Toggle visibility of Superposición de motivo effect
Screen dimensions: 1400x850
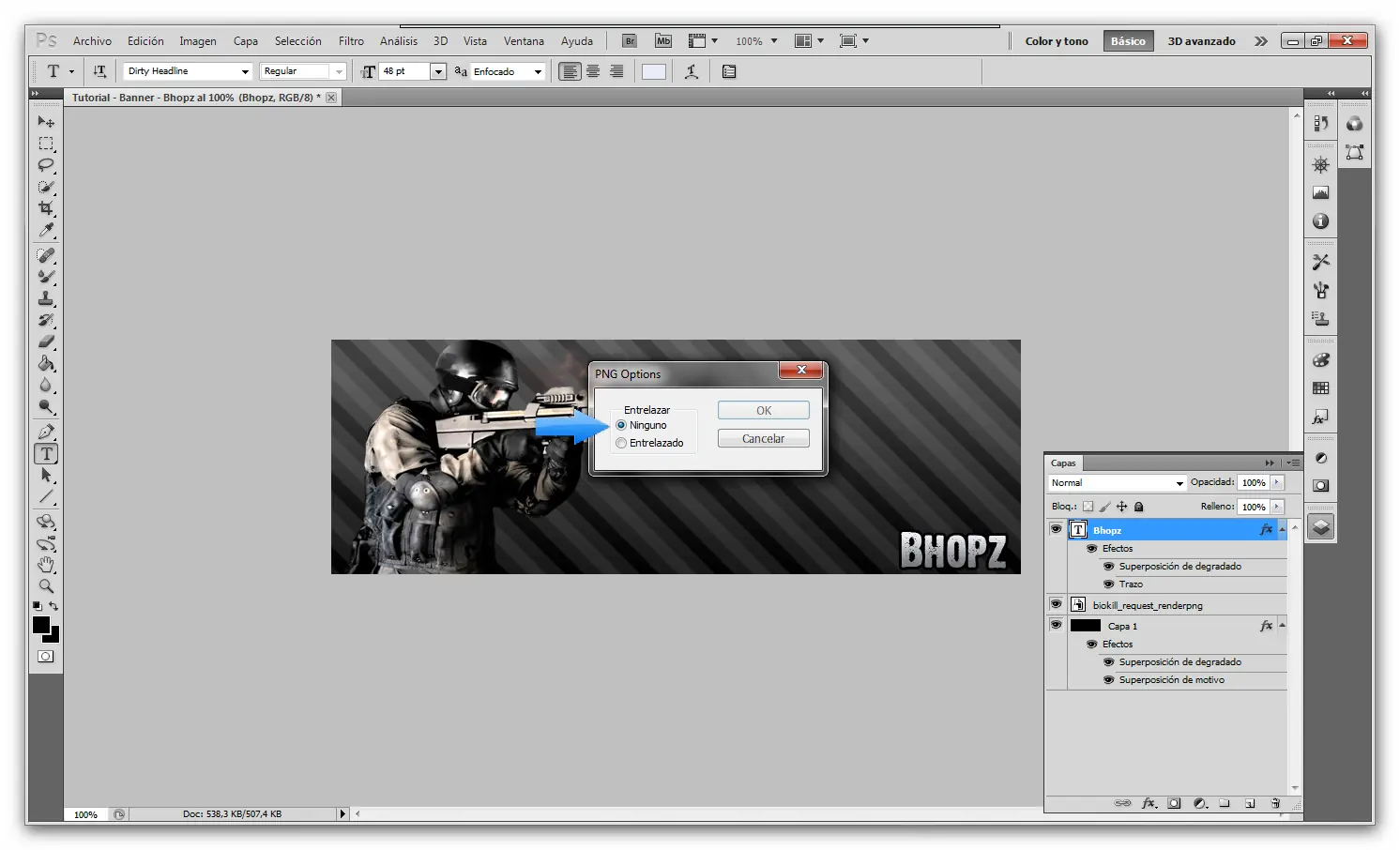pos(1108,679)
